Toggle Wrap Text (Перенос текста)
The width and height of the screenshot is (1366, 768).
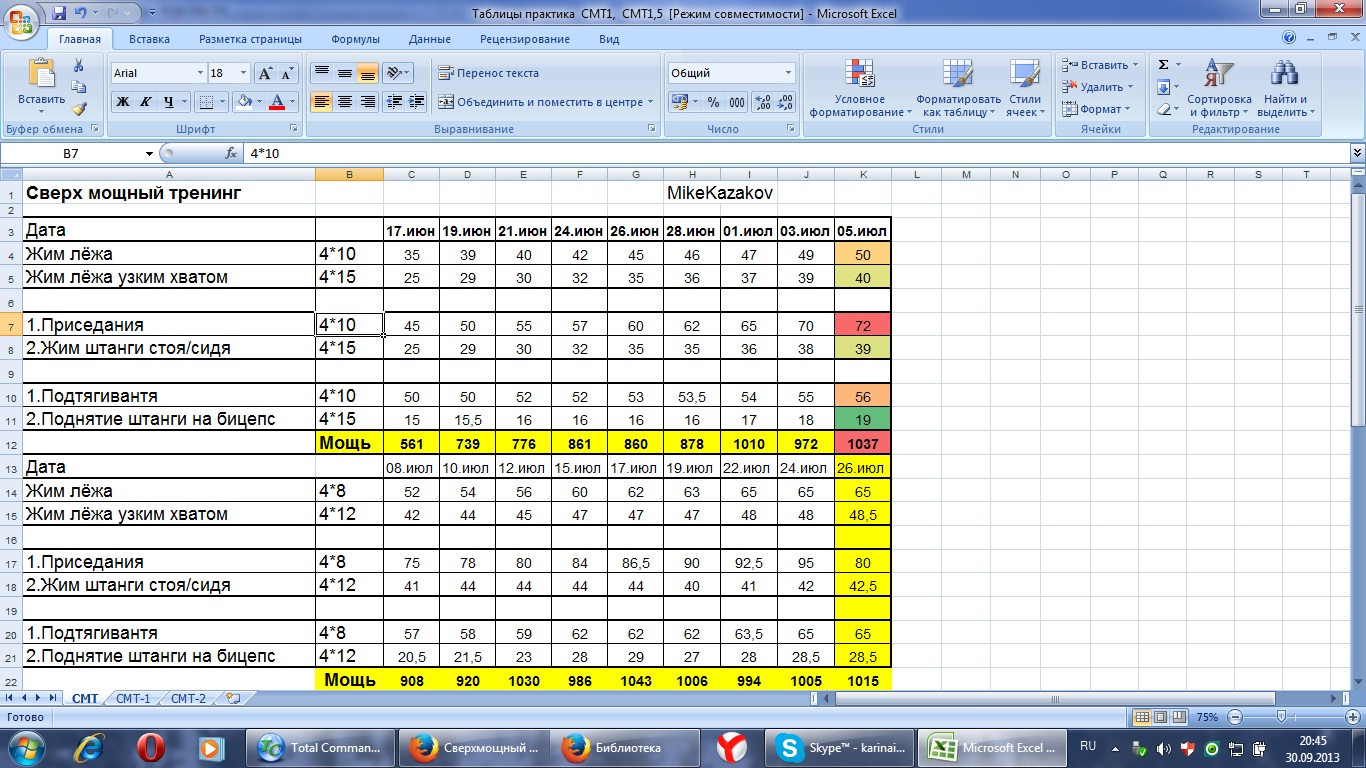488,73
